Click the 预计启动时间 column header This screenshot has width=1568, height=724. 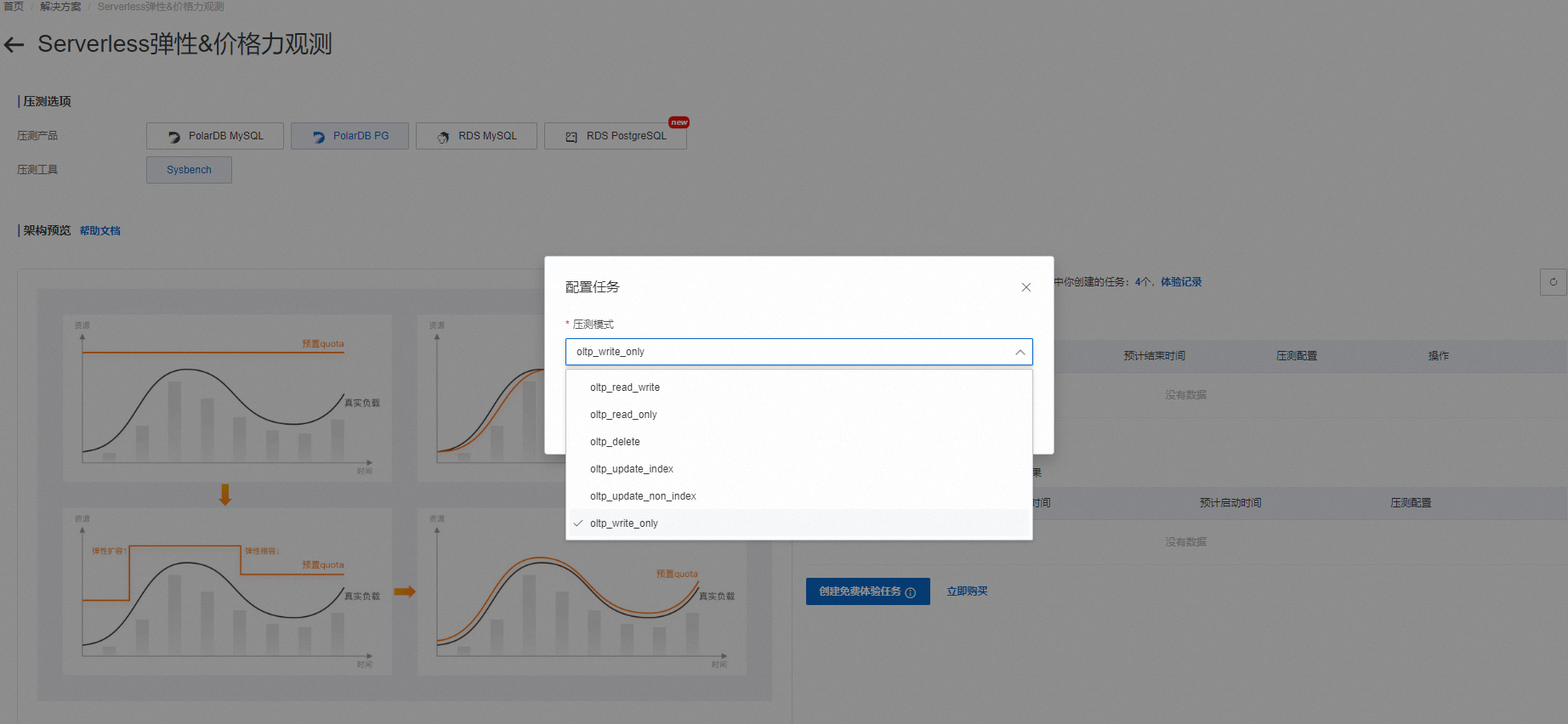1230,503
